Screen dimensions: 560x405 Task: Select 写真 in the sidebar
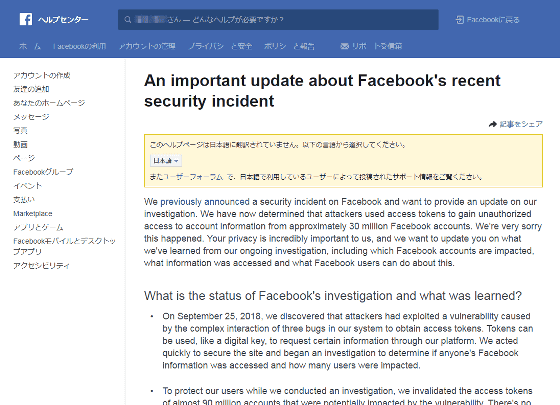20,131
